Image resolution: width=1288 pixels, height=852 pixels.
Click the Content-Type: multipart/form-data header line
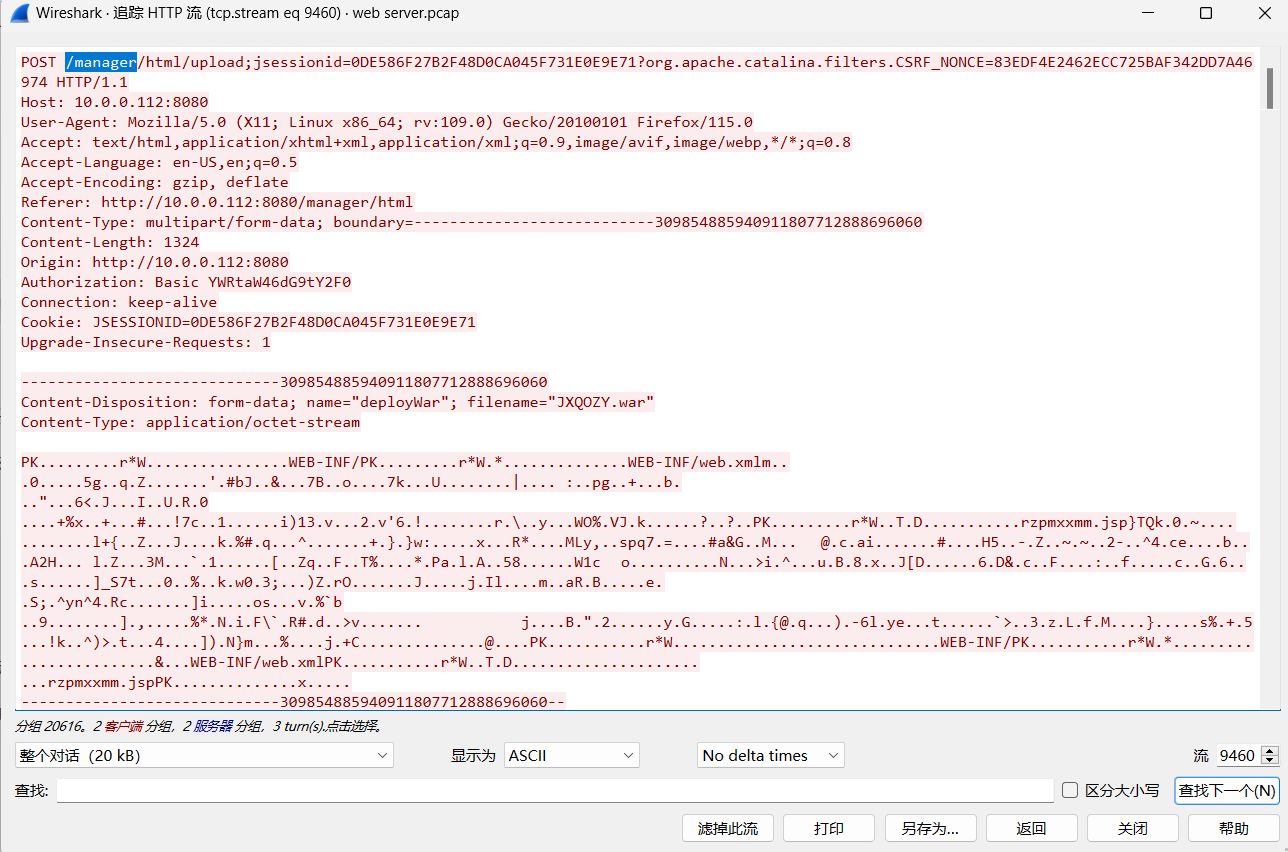click(472, 222)
